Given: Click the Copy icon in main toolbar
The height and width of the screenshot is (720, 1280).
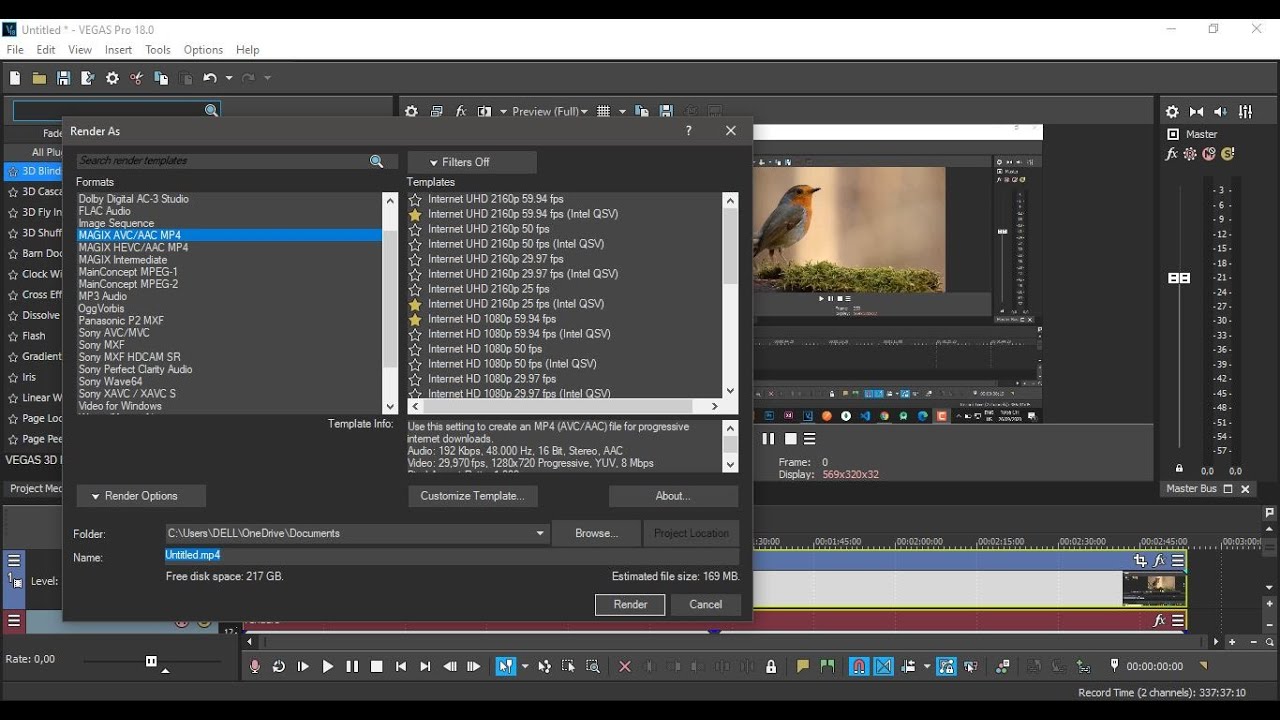Looking at the screenshot, I should click(x=161, y=78).
